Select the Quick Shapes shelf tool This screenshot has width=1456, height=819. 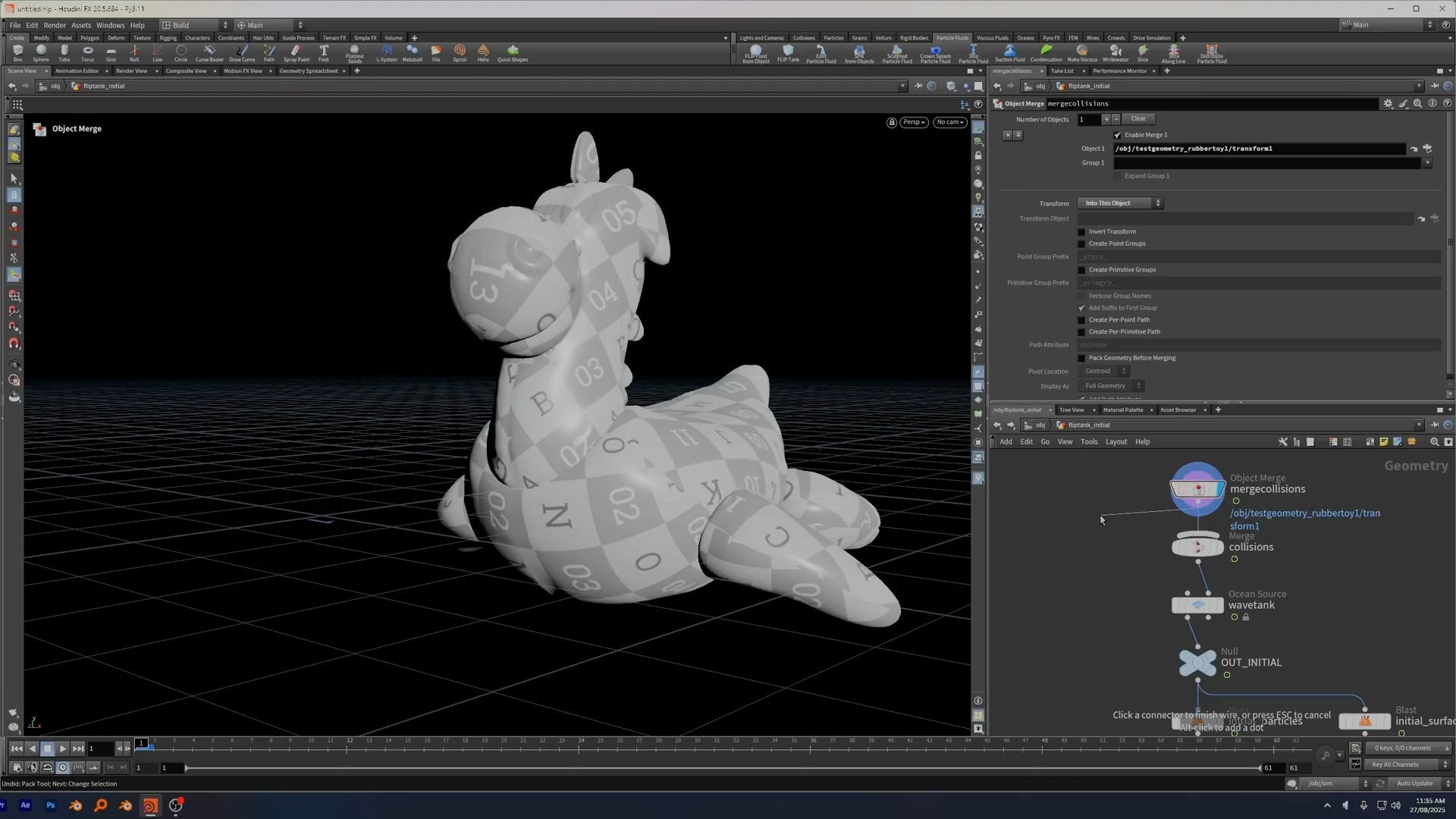point(513,53)
